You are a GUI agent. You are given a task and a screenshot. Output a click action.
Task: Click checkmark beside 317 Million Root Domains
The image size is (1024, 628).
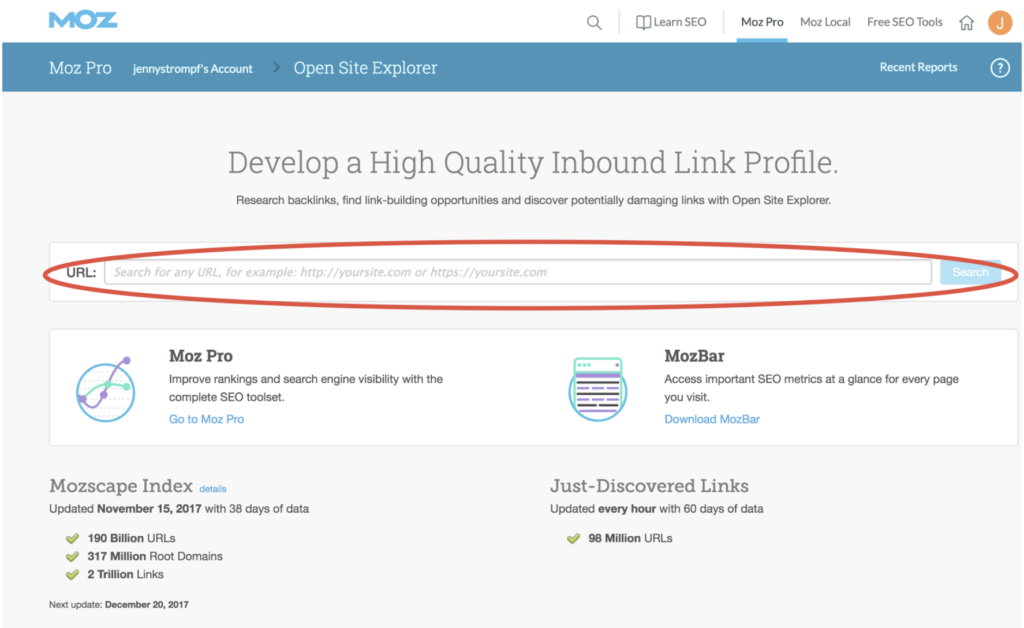[72, 557]
